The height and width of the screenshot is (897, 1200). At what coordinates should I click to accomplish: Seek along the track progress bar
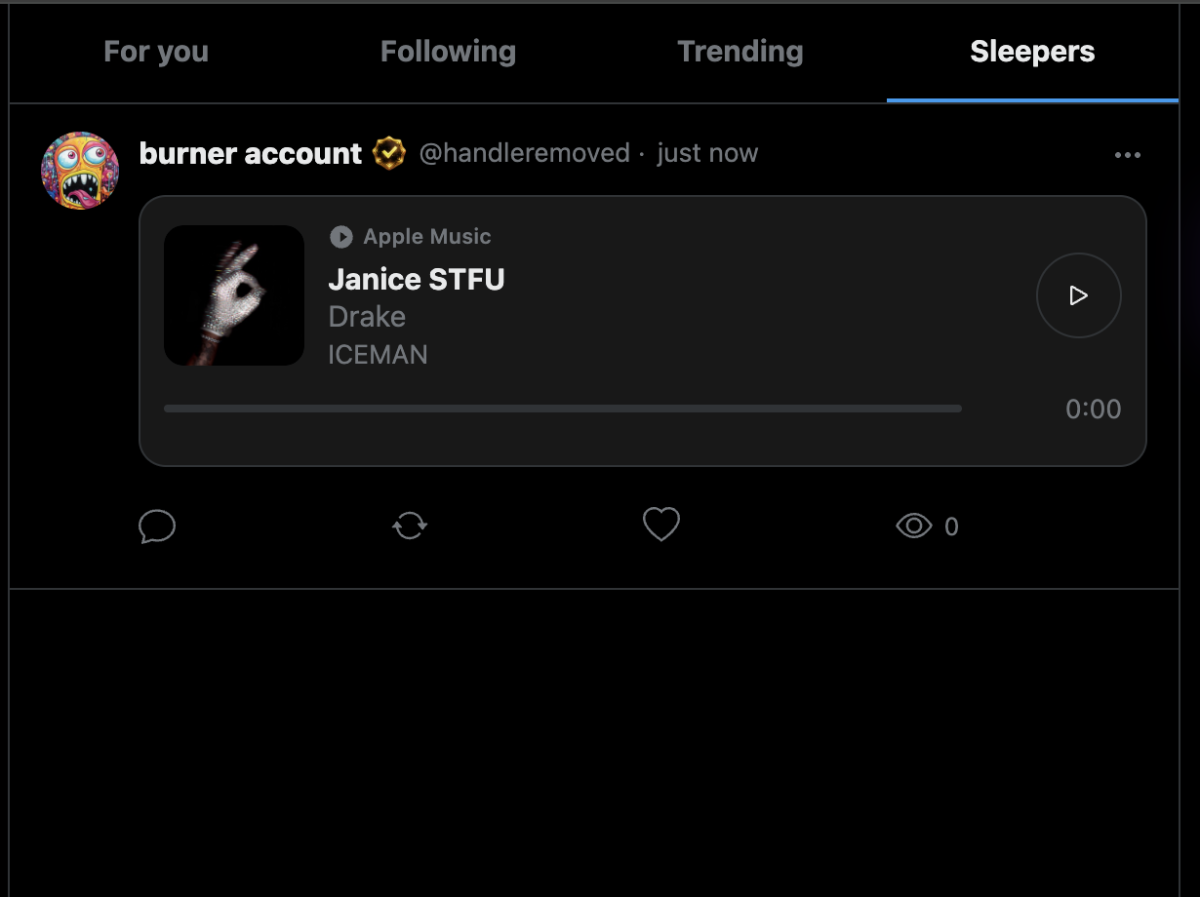tap(563, 409)
